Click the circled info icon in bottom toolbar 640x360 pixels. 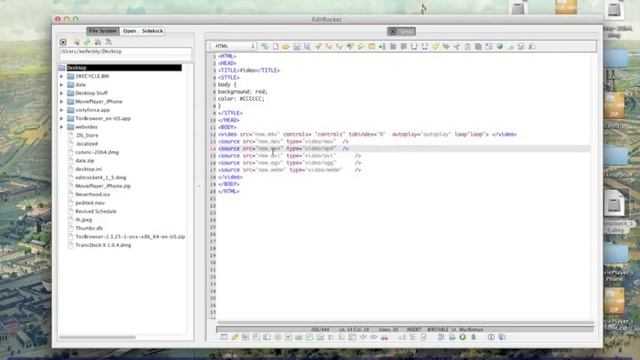[x=491, y=337]
